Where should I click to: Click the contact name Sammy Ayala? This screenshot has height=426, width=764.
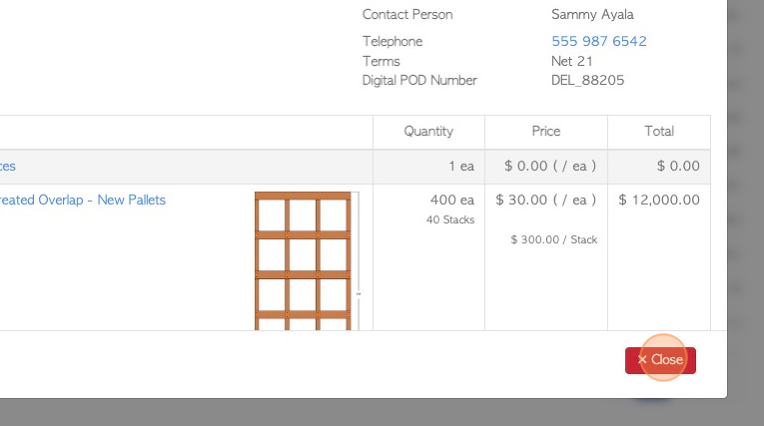tap(592, 15)
